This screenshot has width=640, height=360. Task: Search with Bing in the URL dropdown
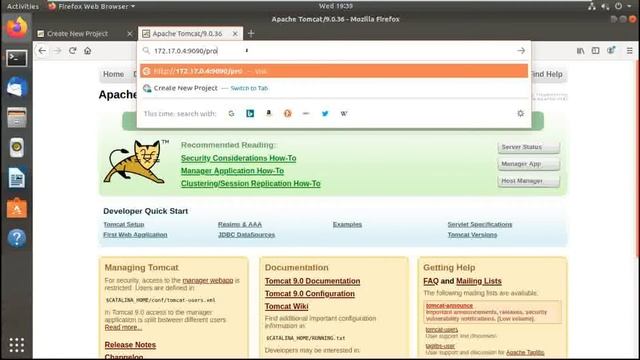click(x=250, y=113)
